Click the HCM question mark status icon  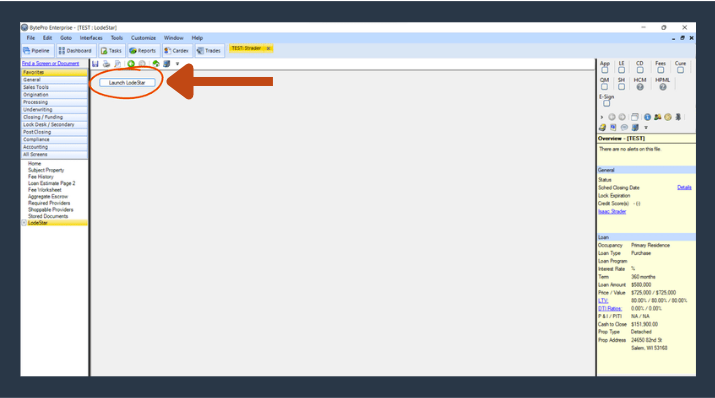click(640, 87)
